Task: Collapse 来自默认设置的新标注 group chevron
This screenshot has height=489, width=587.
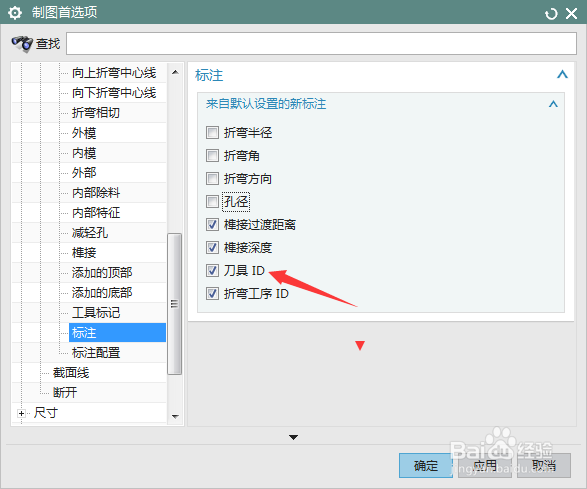Action: (553, 104)
